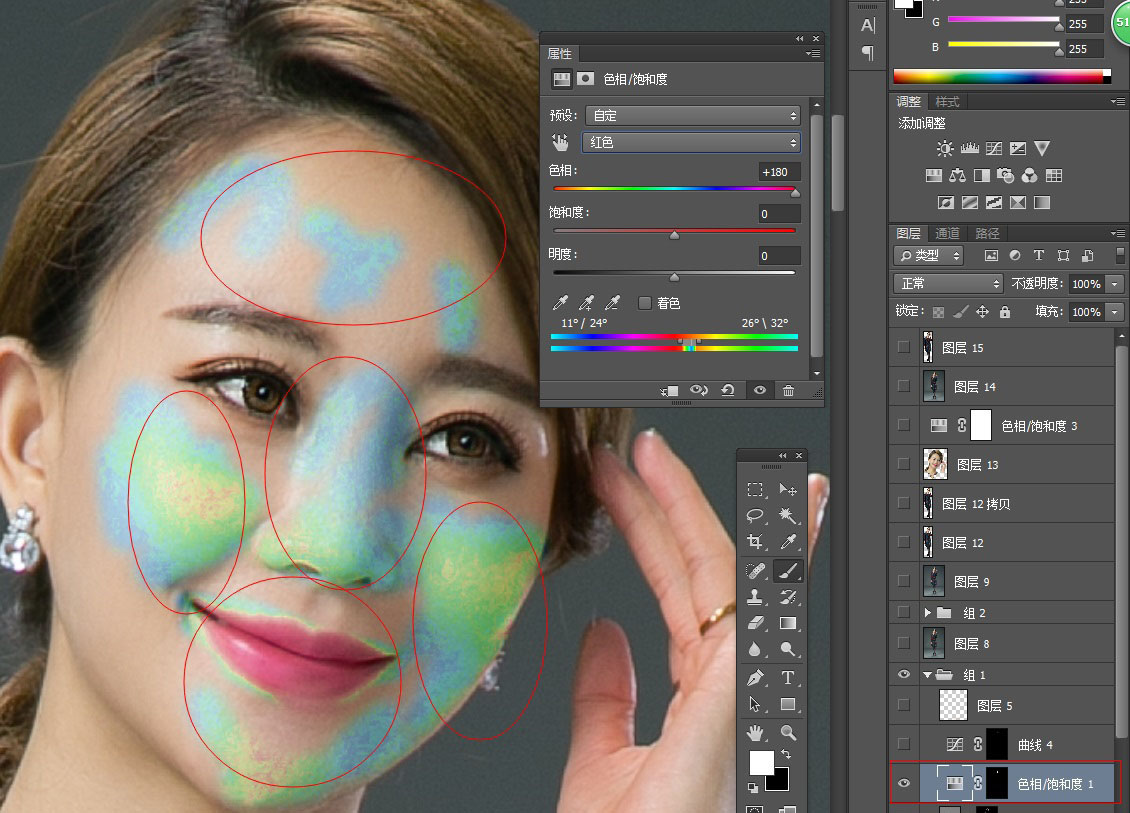
Task: Click the 饱和度 slider handle
Action: point(674,235)
